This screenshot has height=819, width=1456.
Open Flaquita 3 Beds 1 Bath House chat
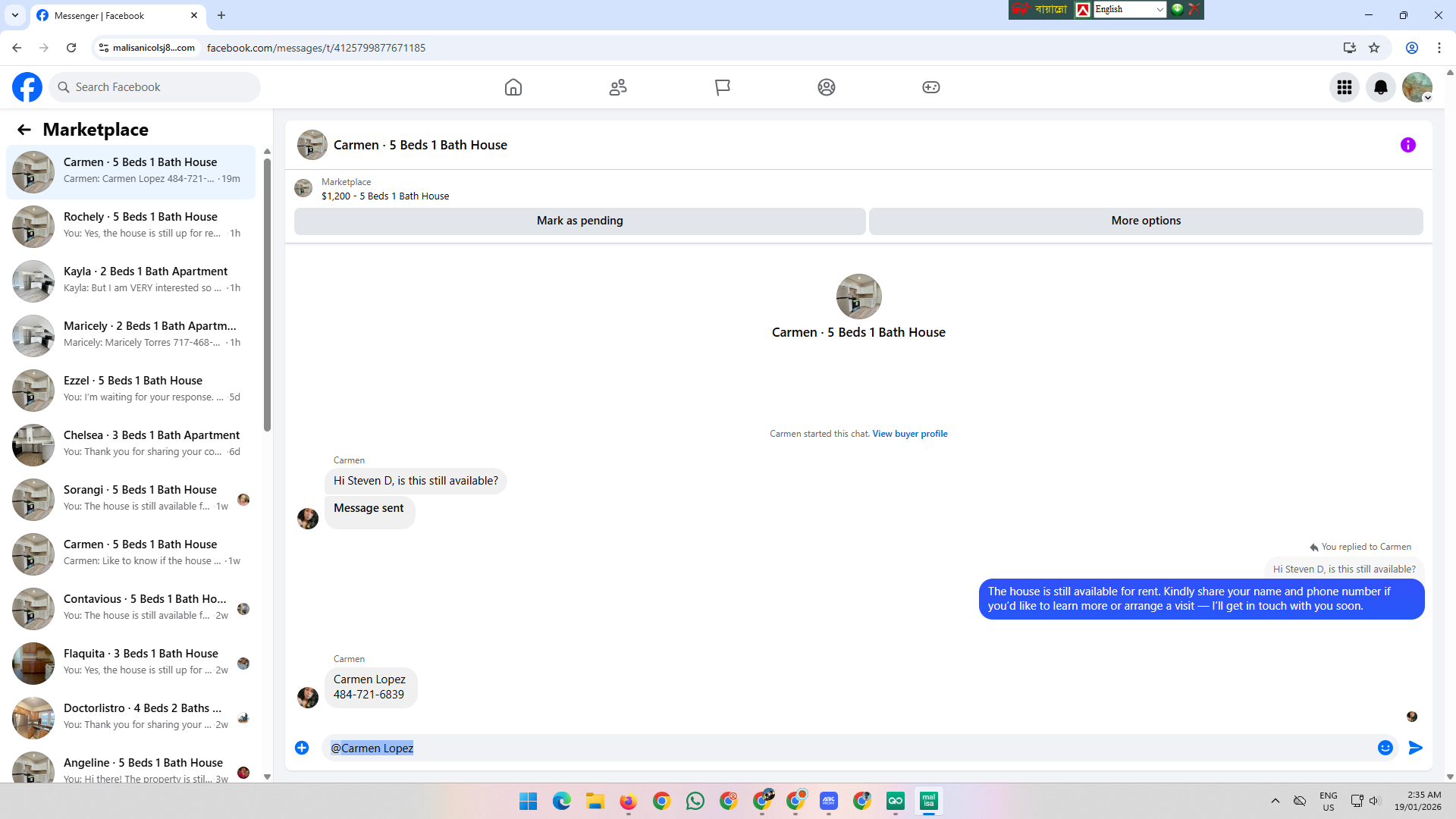pos(130,663)
